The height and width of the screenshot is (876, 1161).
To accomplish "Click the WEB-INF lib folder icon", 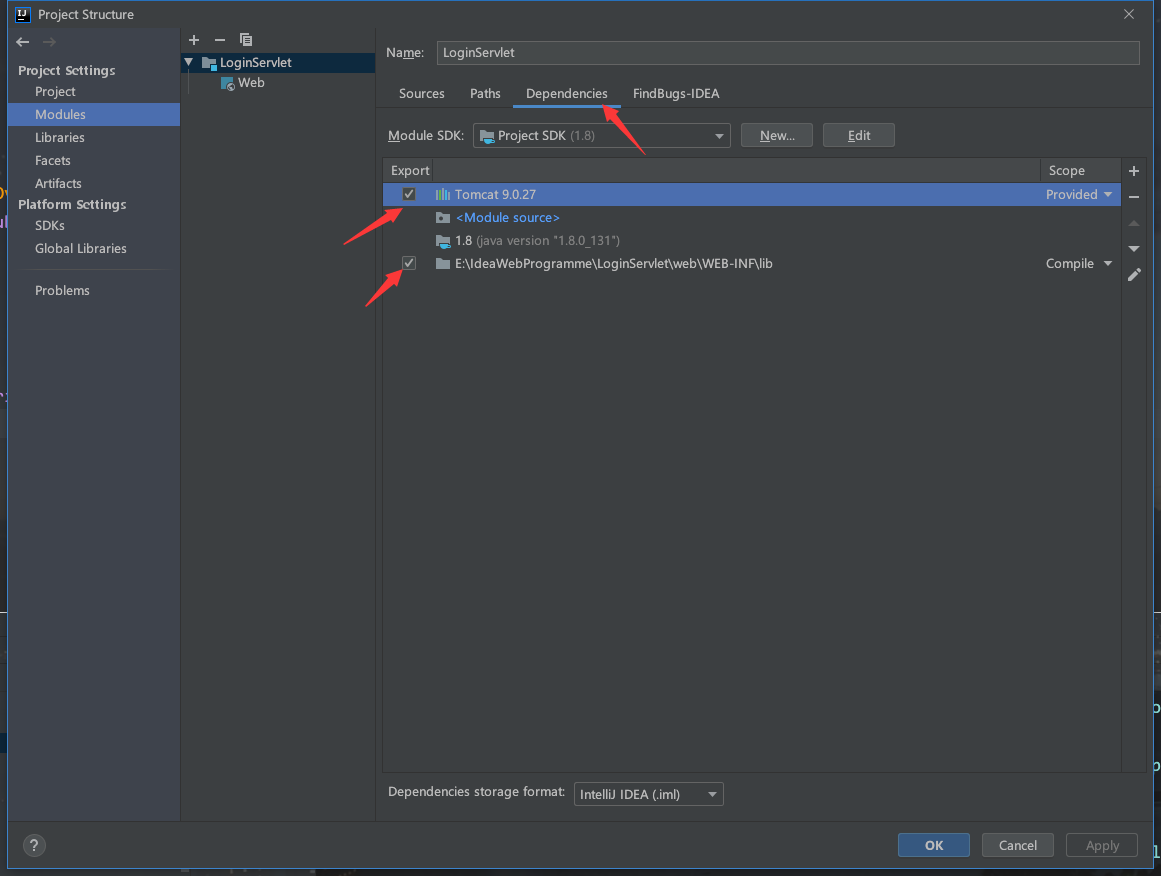I will click(443, 264).
